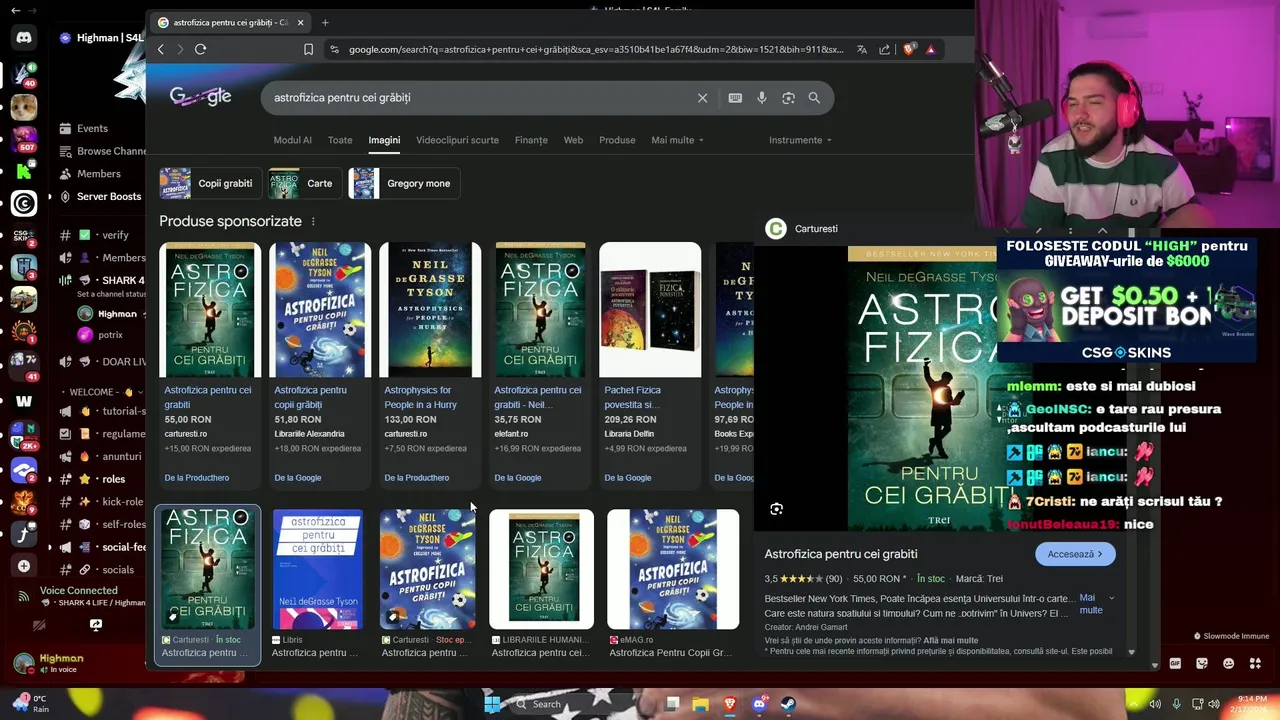1280x720 pixels.
Task: Clear the Google search box text
Action: click(702, 98)
